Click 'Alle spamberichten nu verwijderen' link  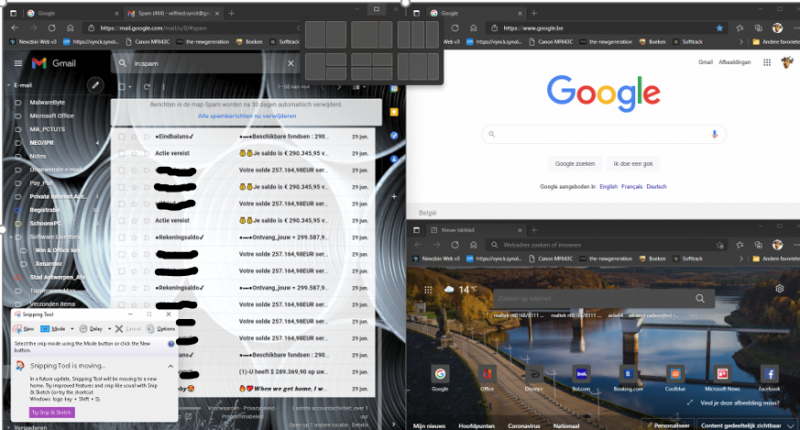pyautogui.click(x=248, y=116)
